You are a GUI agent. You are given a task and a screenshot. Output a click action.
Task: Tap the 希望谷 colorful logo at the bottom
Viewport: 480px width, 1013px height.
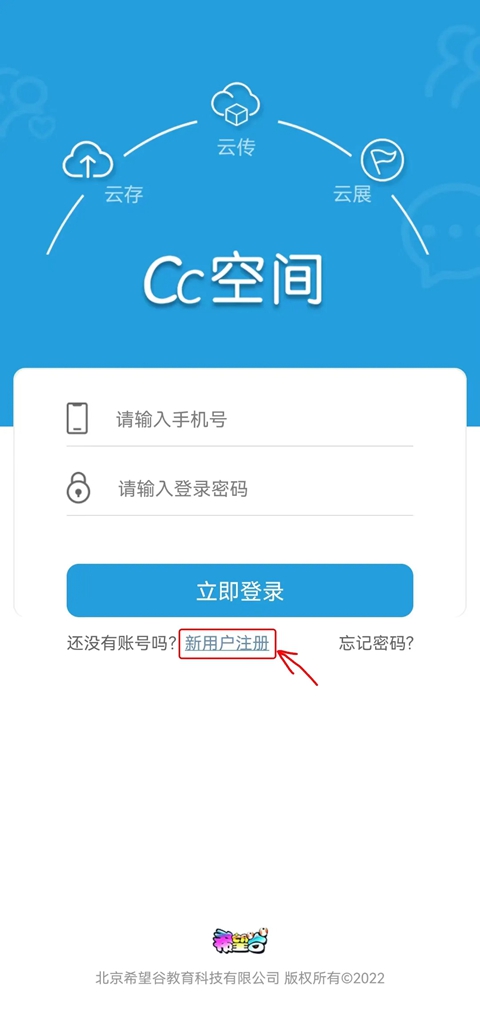(240, 941)
